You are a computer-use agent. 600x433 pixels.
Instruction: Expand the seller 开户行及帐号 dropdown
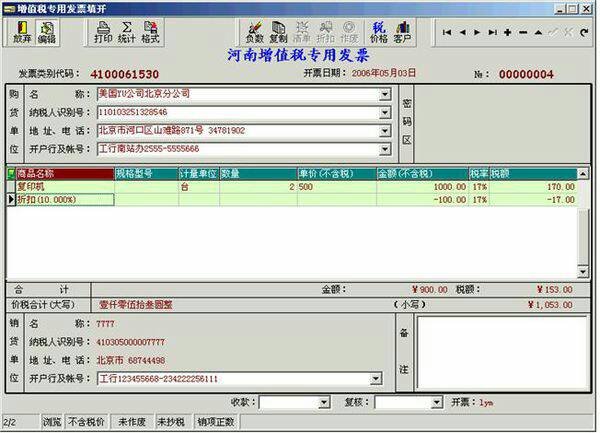[376, 379]
